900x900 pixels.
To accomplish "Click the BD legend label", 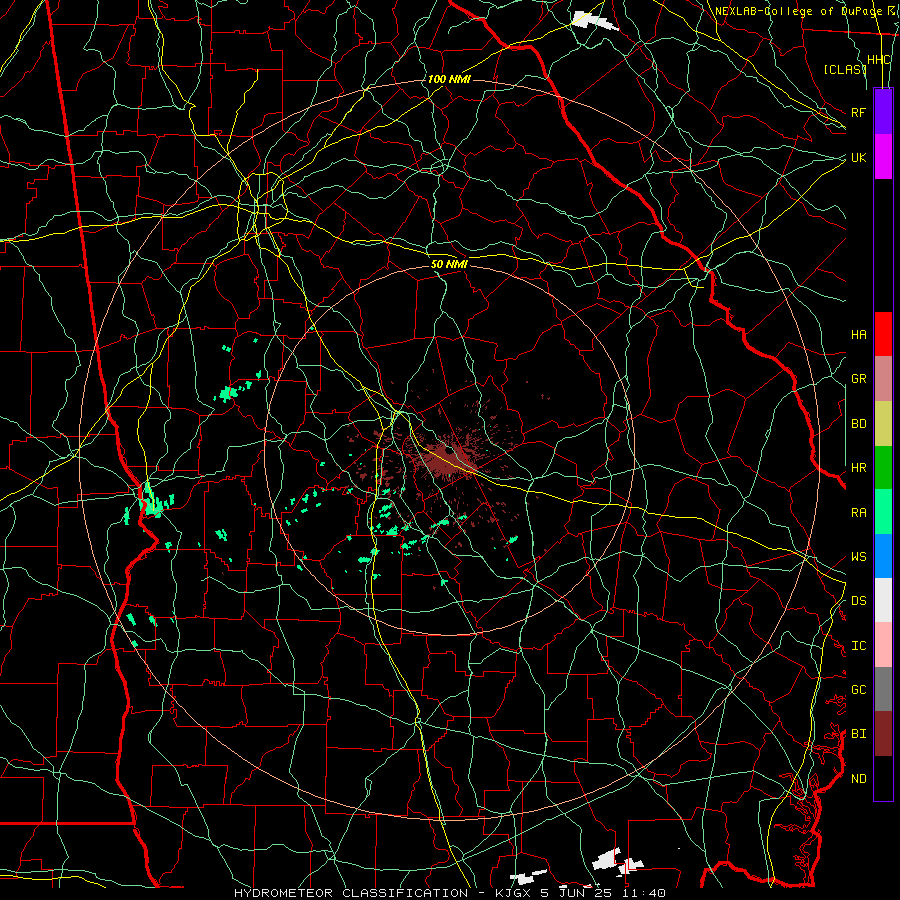I will tap(858, 424).
